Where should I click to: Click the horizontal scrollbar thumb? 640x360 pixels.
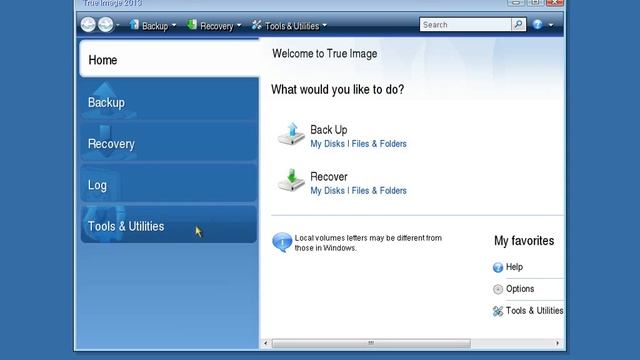(371, 343)
